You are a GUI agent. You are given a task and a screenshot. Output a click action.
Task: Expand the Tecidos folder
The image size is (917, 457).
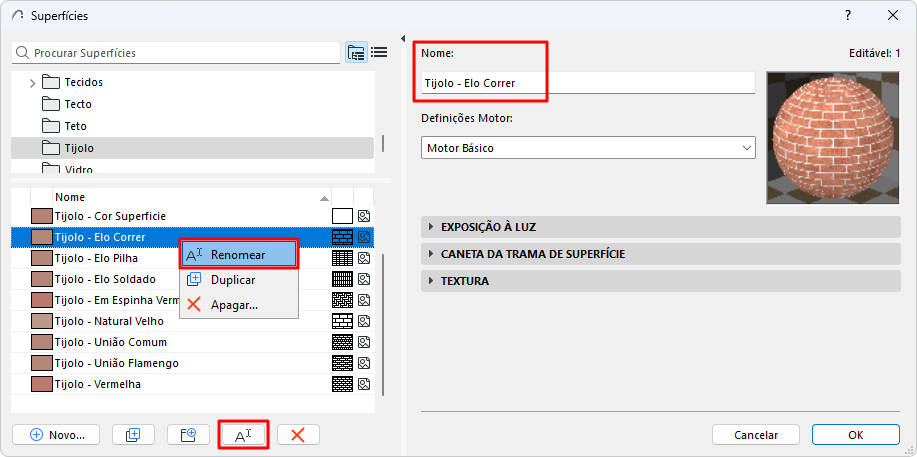pos(33,82)
